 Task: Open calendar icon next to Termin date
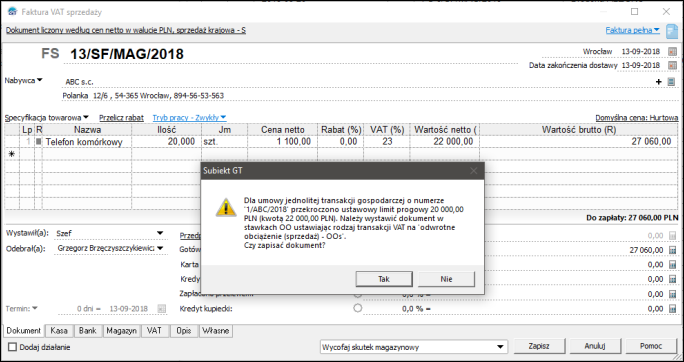[162, 309]
